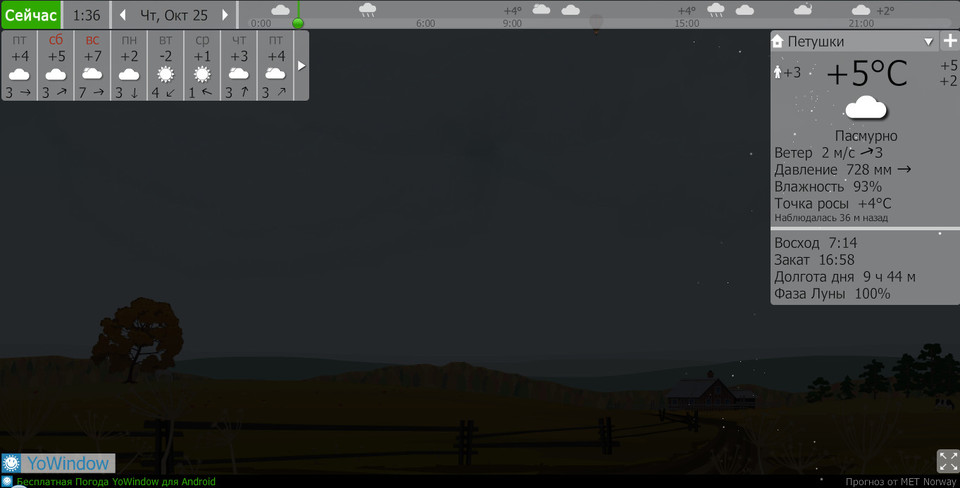Click the YoWindow logo
960x488 pixels.
tap(58, 463)
